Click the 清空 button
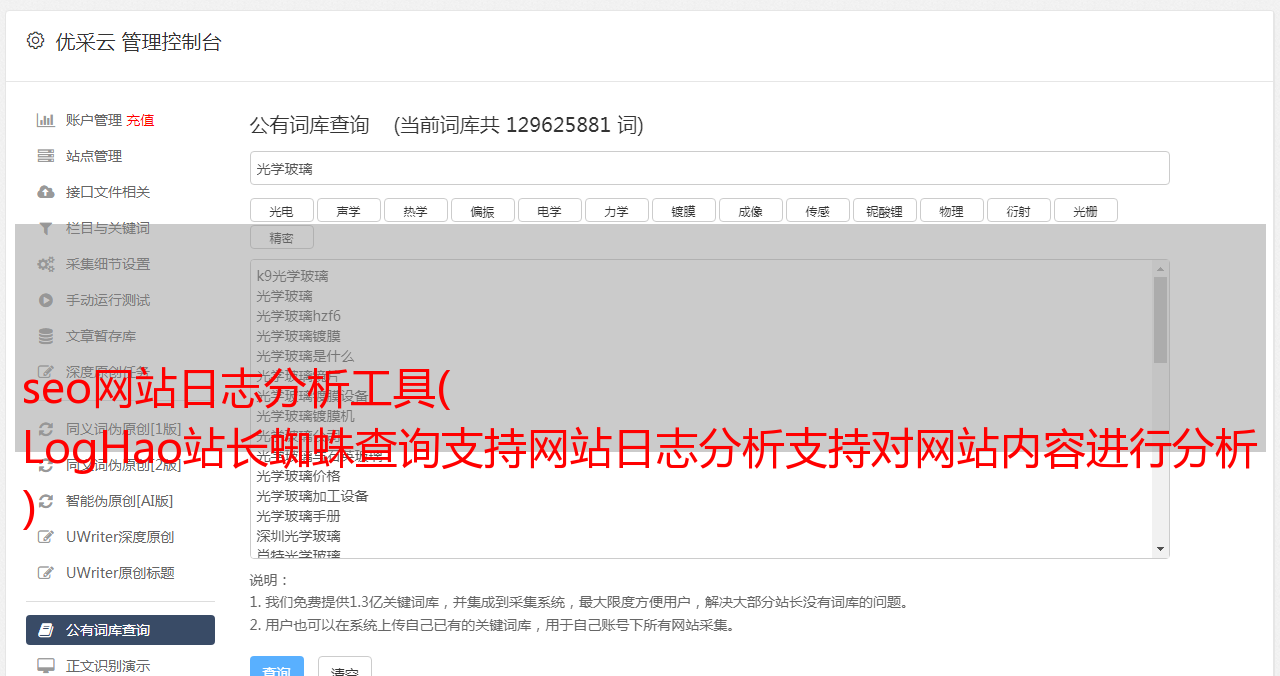The image size is (1280, 676). tap(345, 667)
